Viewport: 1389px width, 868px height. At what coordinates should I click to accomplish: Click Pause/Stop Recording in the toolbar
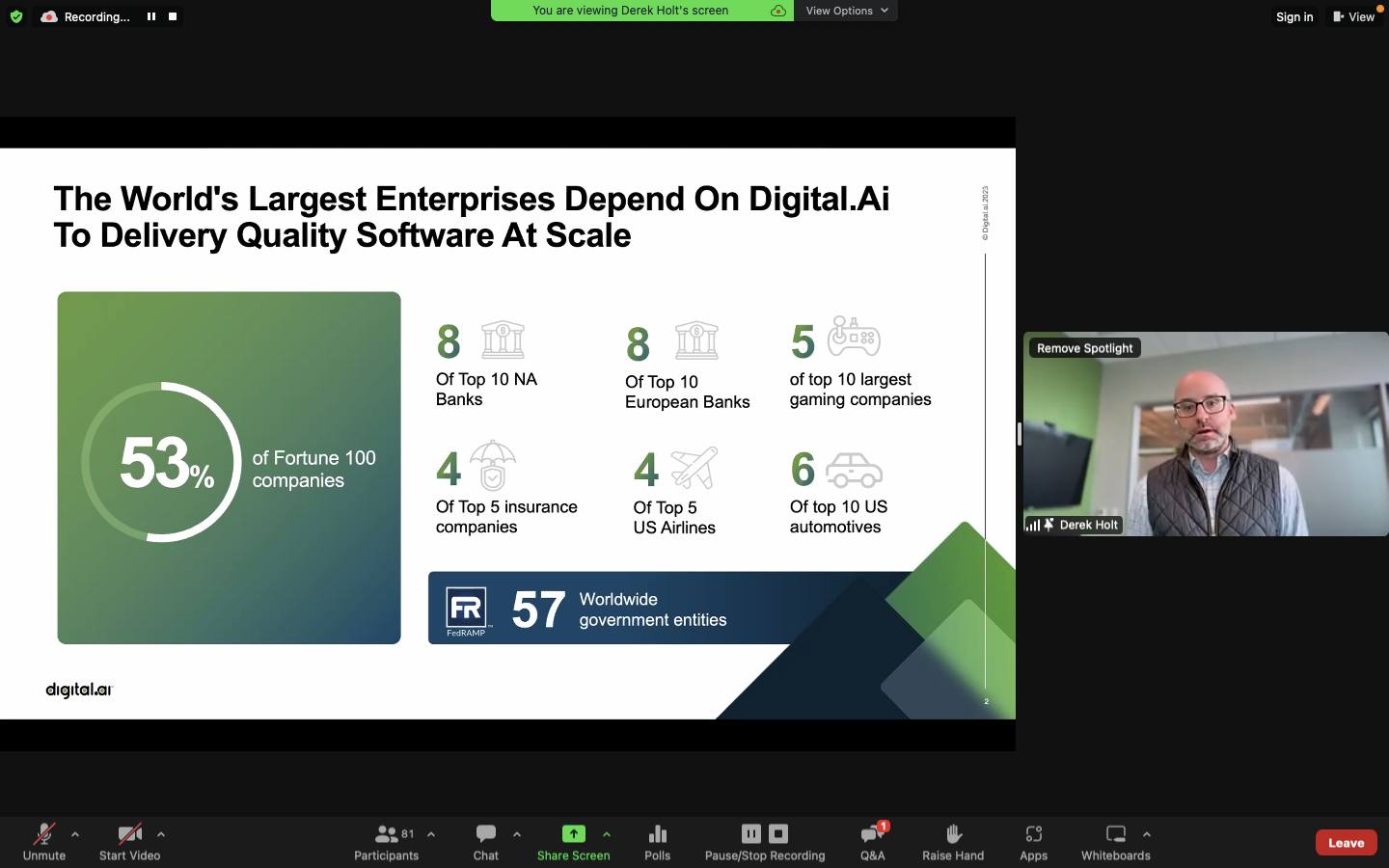(x=765, y=842)
